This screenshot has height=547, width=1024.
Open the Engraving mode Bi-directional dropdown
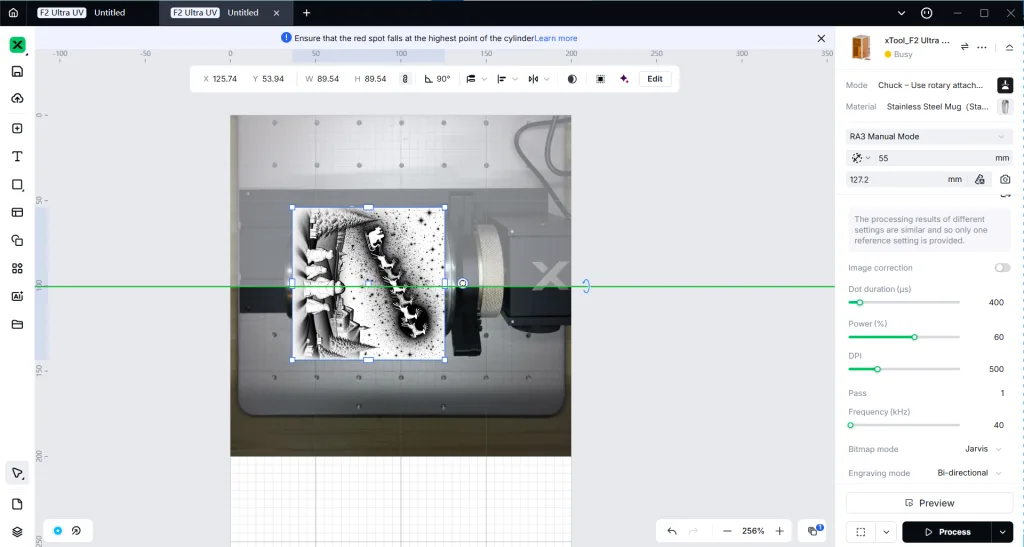[x=969, y=473]
